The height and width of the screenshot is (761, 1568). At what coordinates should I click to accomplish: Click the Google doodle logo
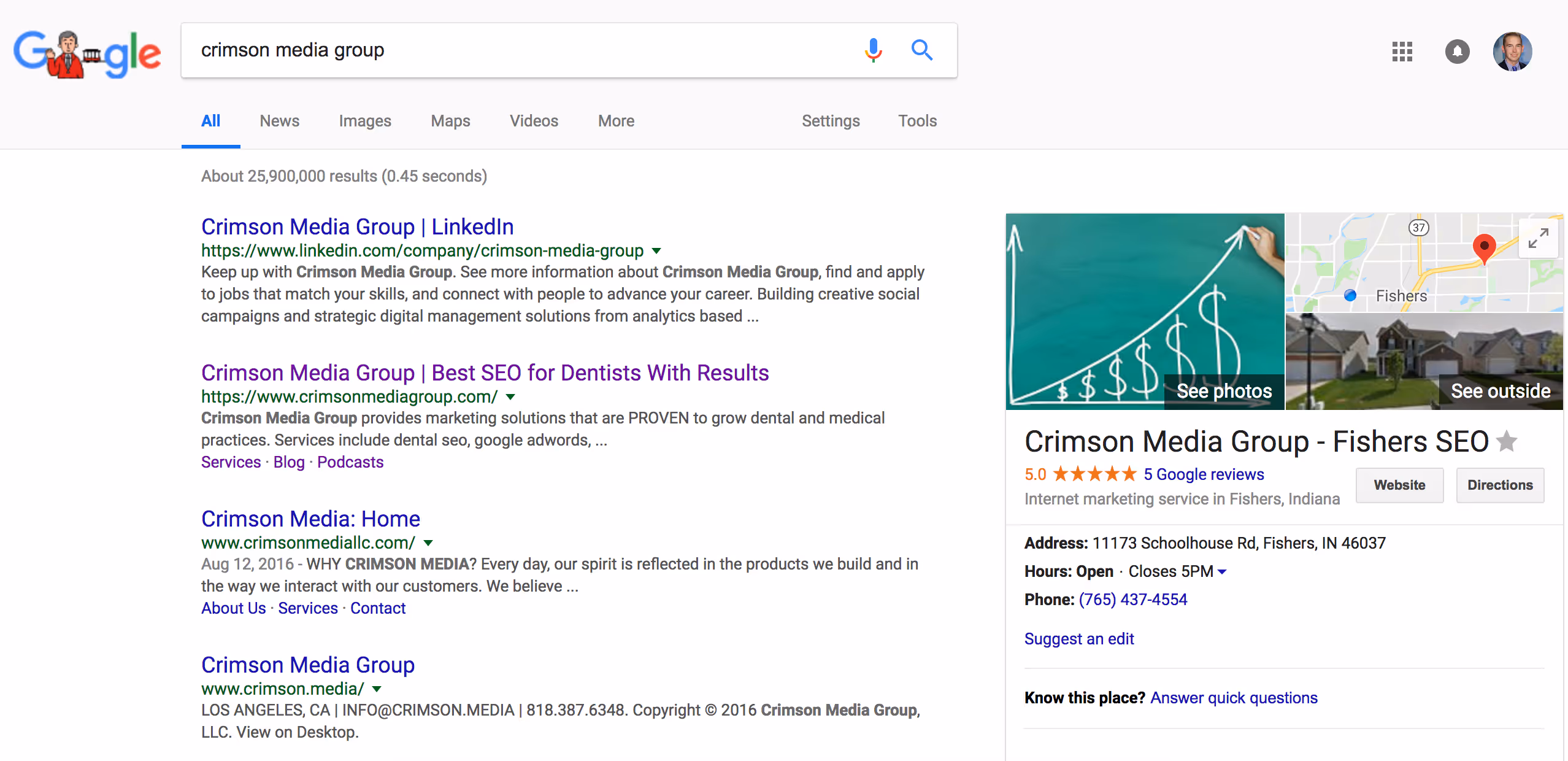88,54
